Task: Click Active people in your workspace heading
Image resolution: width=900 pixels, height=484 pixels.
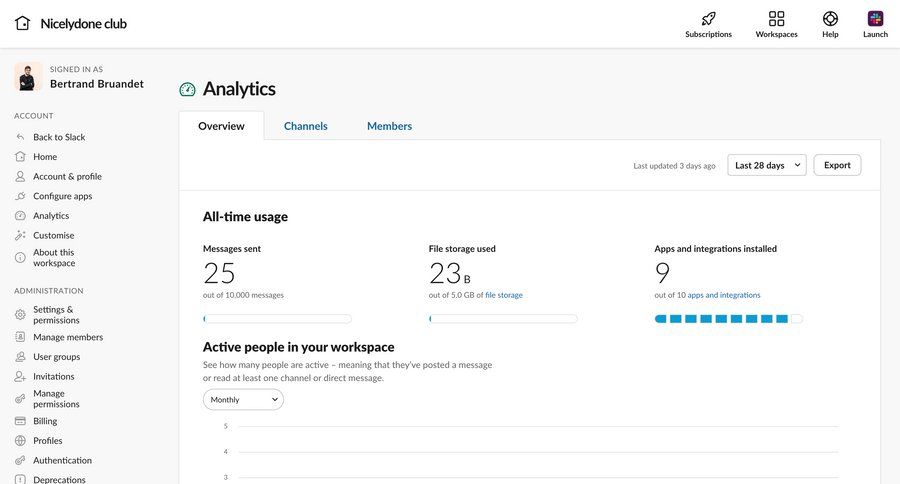Action: coord(298,347)
